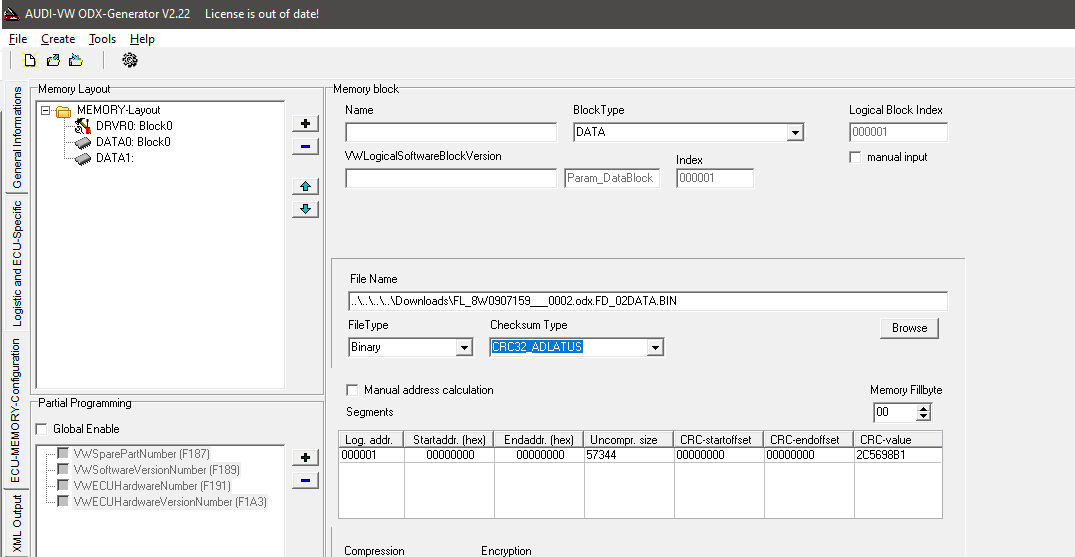The height and width of the screenshot is (557, 1075).
Task: Click the Startaddr. (hex) column header
Action: click(x=449, y=440)
